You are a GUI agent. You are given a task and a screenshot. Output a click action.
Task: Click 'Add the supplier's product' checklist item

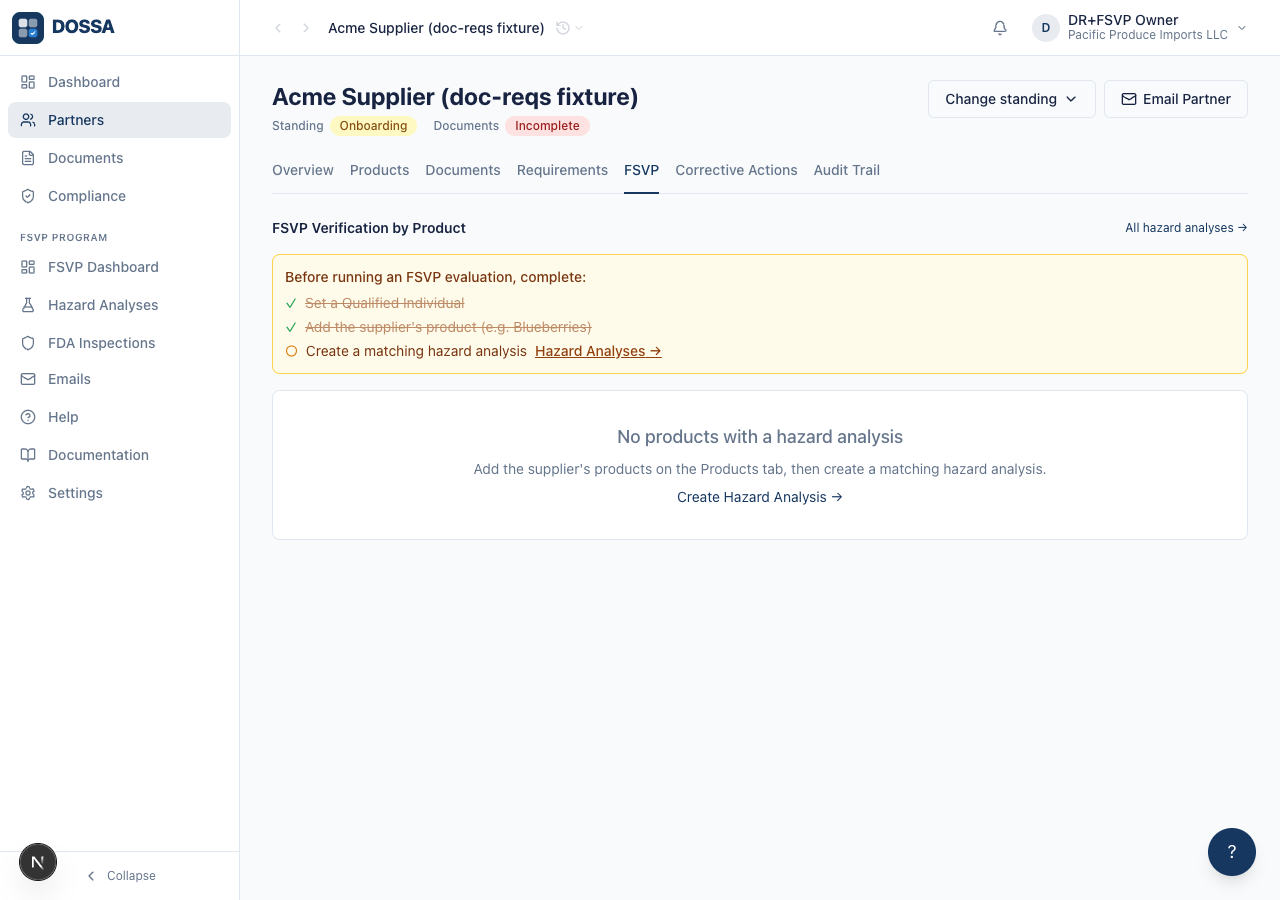pos(448,327)
